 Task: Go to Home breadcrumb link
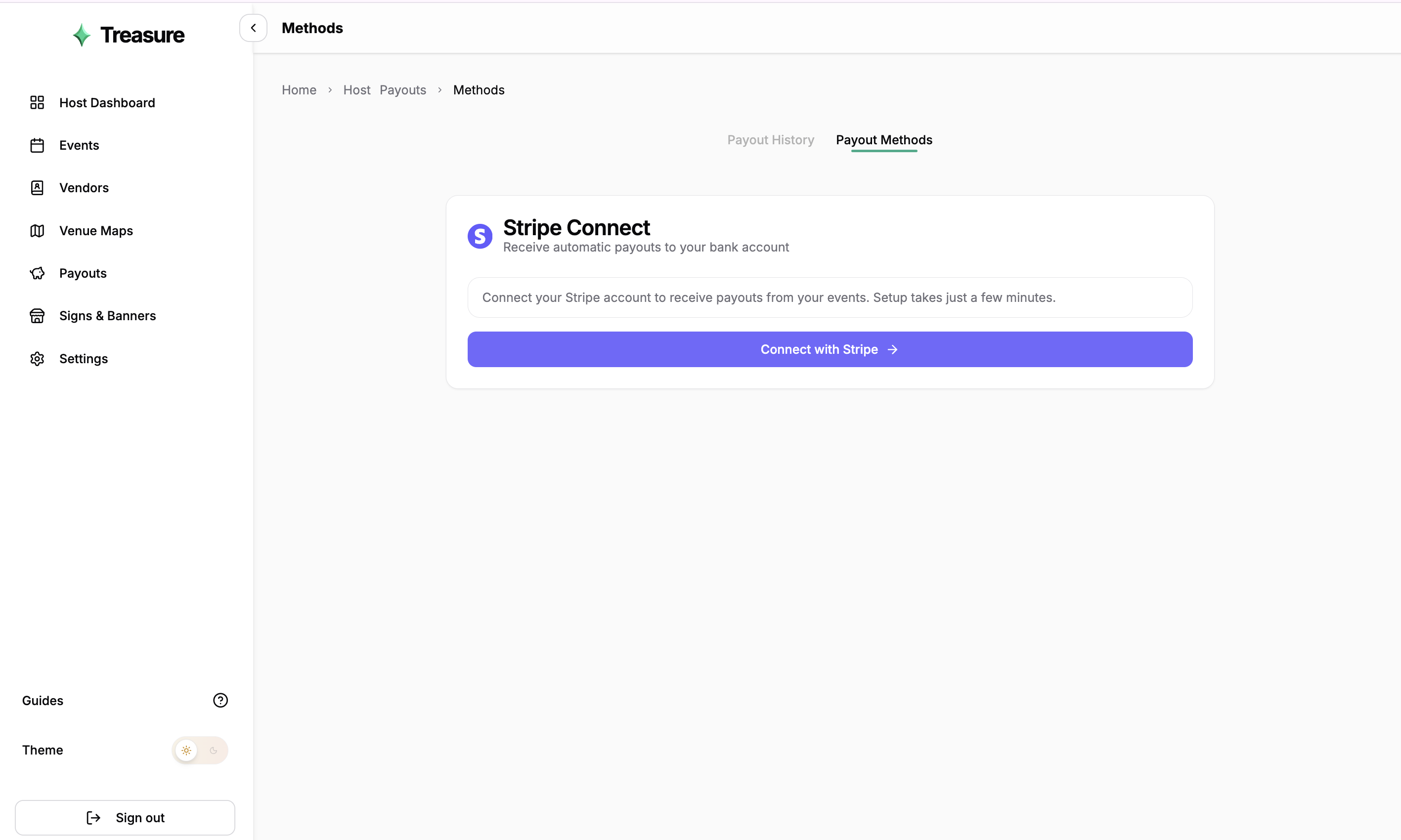tap(299, 90)
